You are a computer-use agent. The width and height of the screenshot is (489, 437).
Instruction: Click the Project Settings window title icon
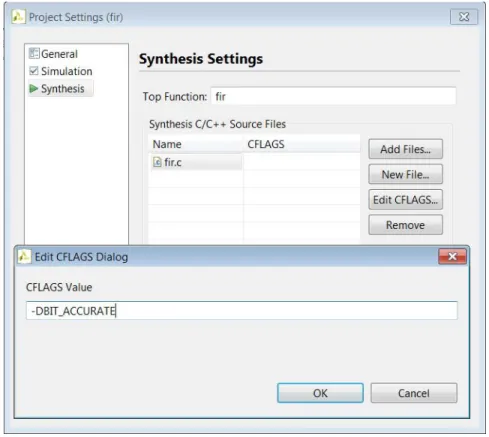18,17
